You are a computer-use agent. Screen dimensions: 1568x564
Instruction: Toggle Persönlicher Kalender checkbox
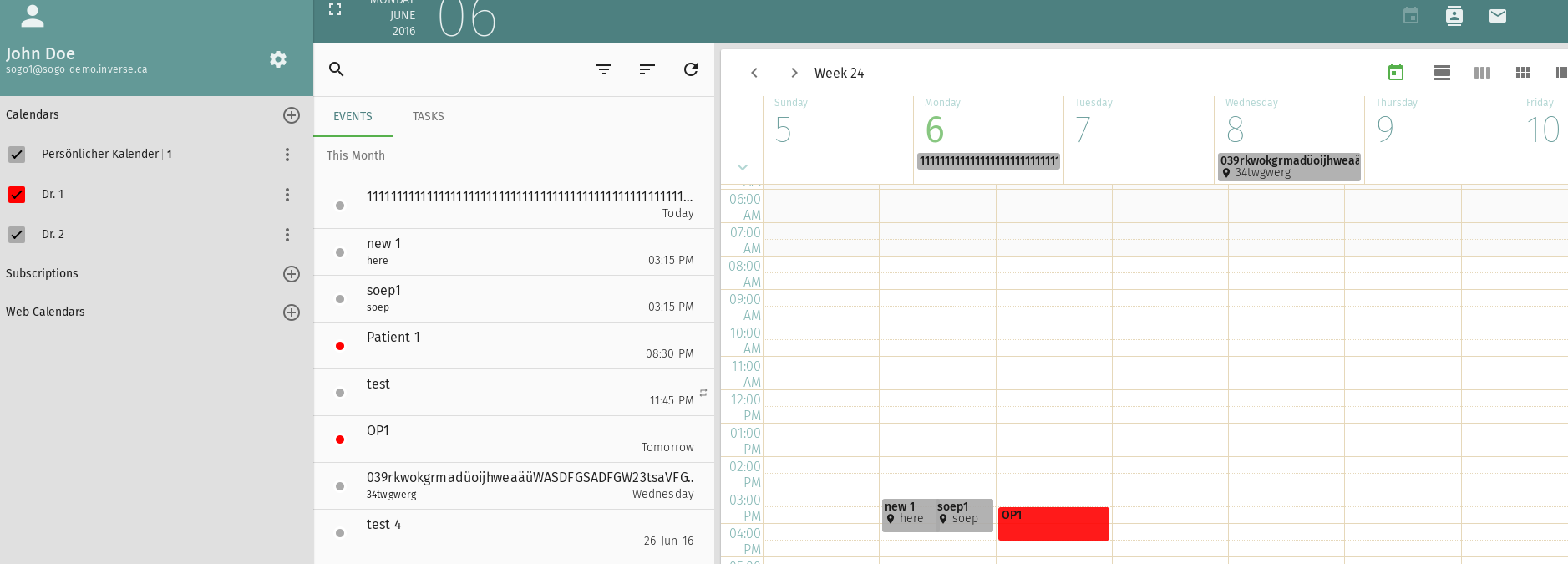tap(17, 155)
